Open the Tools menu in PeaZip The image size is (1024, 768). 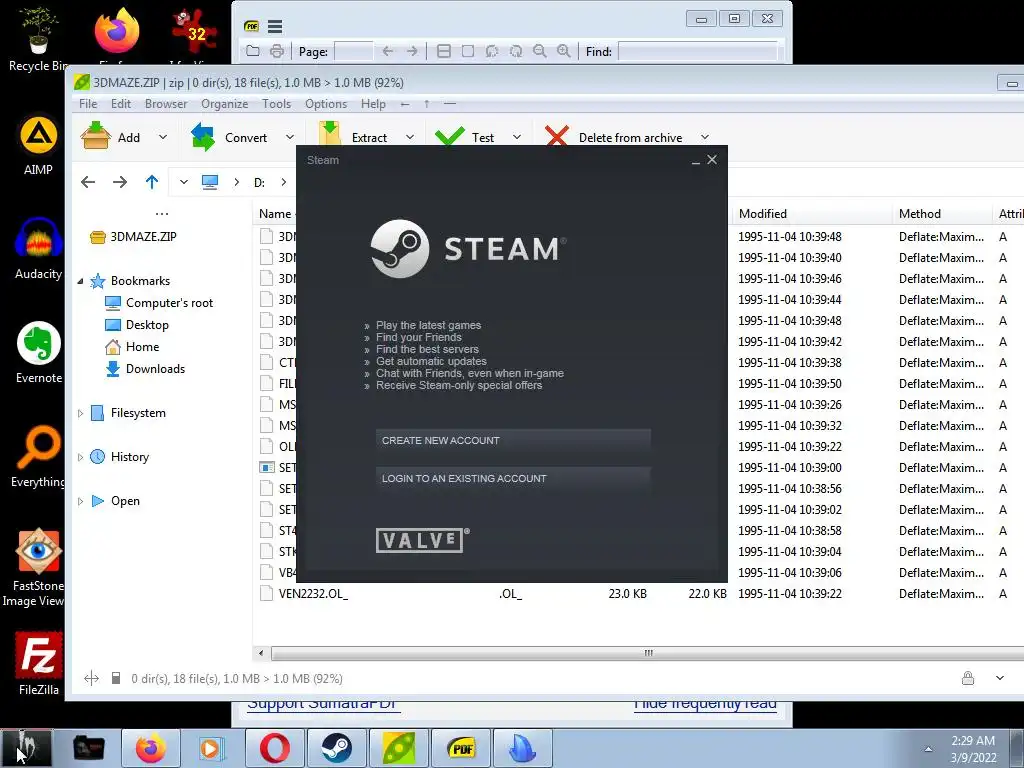coord(276,104)
